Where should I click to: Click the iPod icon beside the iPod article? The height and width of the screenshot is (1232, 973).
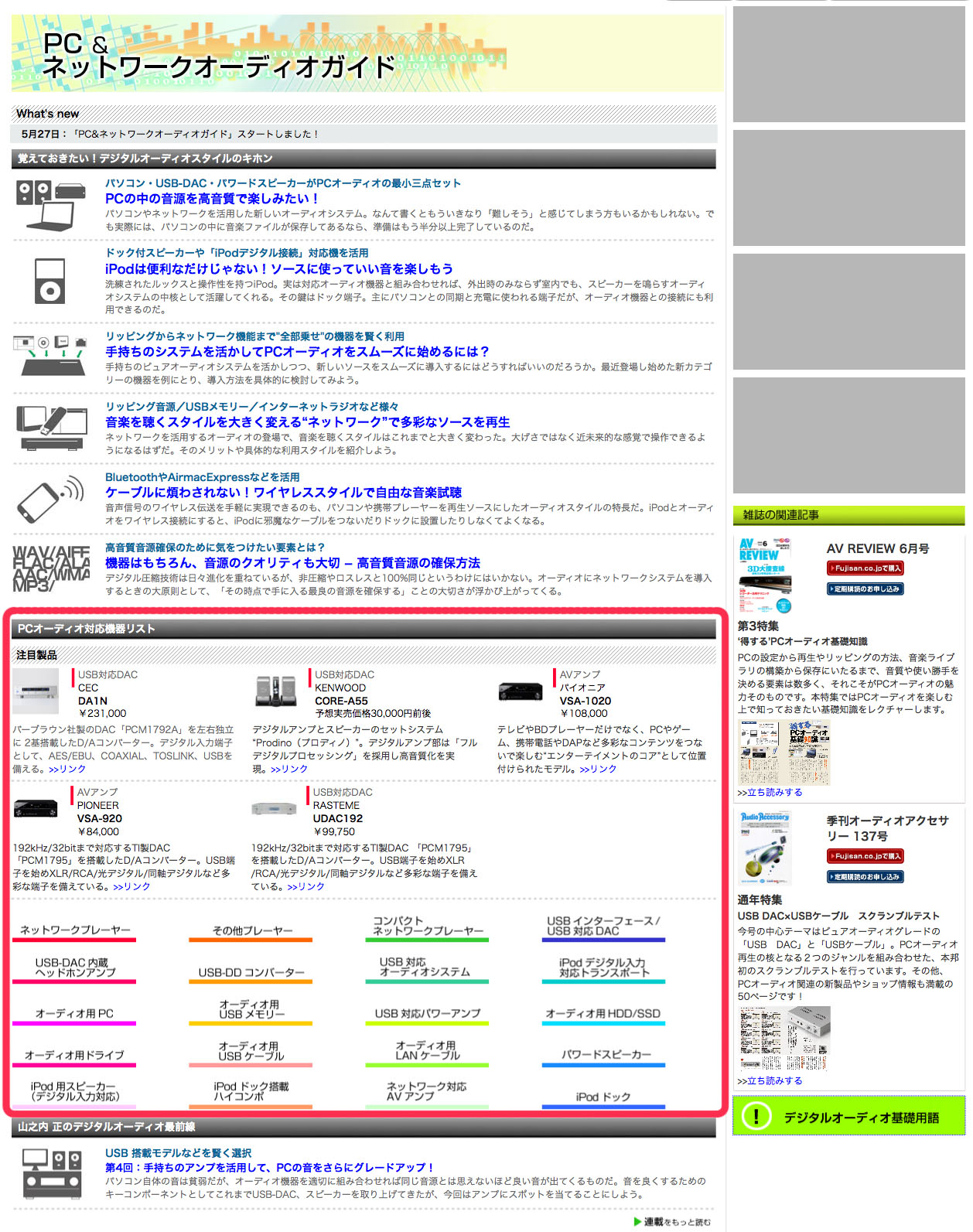pos(50,281)
